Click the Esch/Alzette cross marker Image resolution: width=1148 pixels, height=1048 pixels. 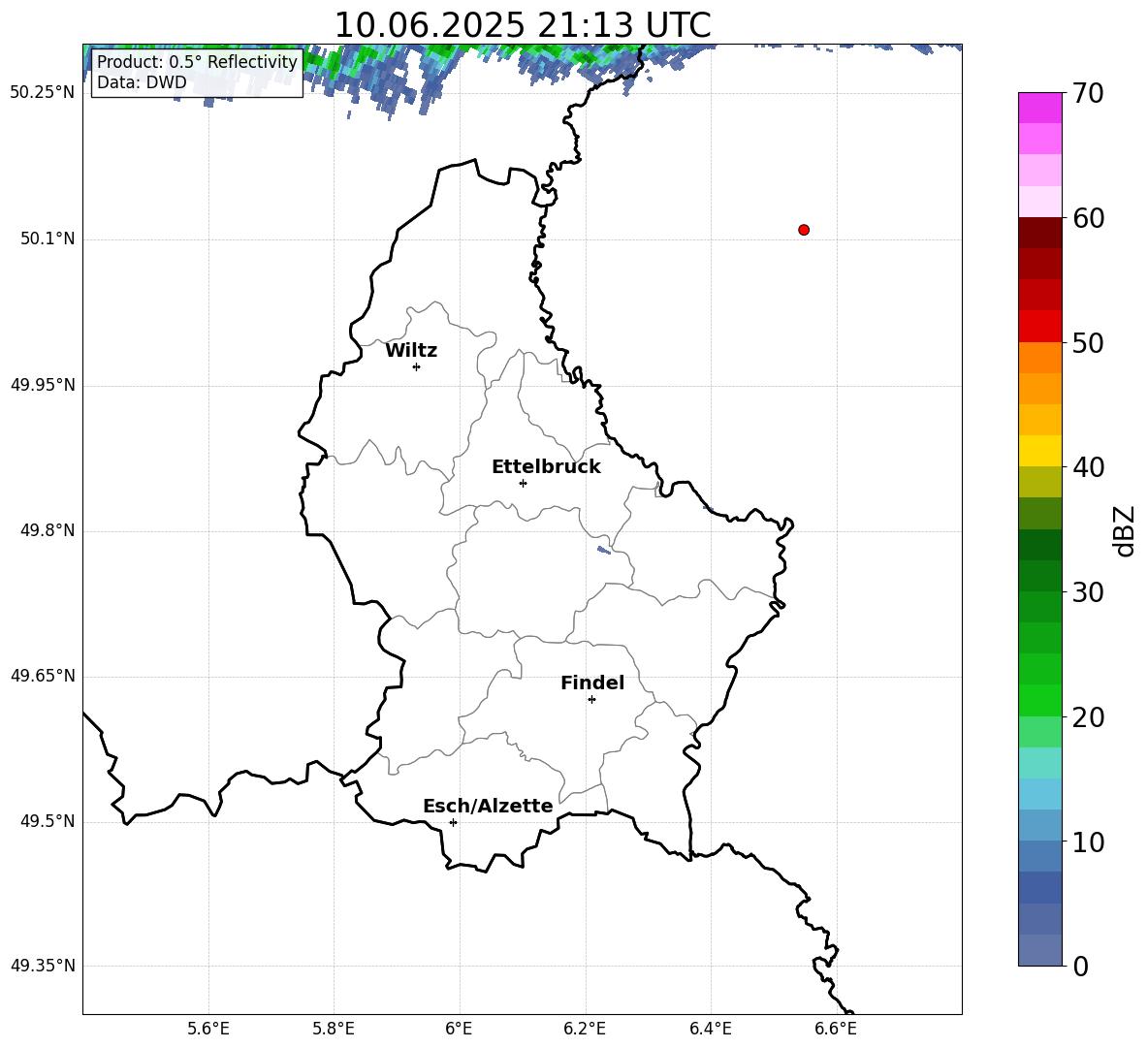(x=453, y=822)
